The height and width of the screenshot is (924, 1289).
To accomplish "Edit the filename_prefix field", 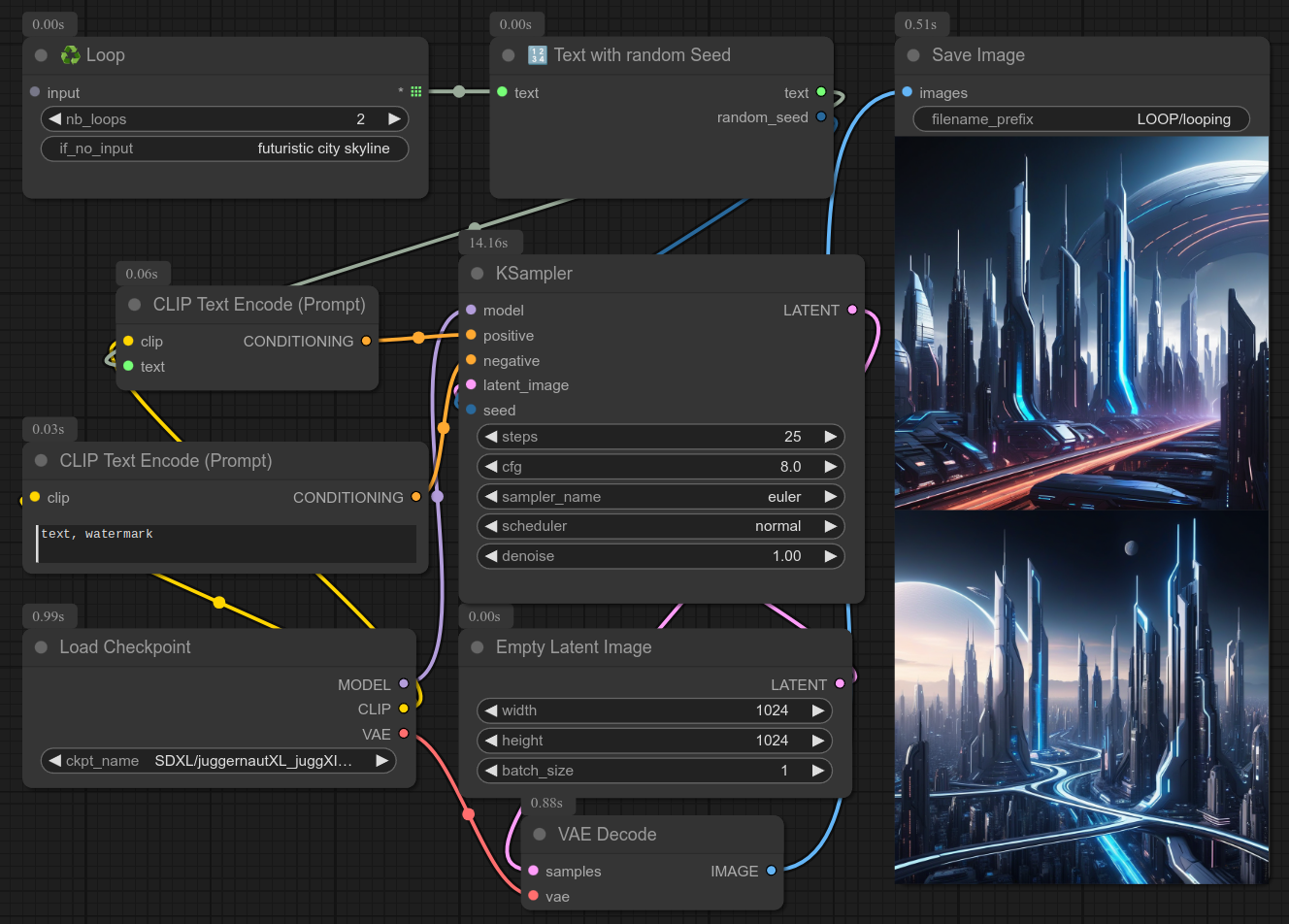I will [1080, 119].
